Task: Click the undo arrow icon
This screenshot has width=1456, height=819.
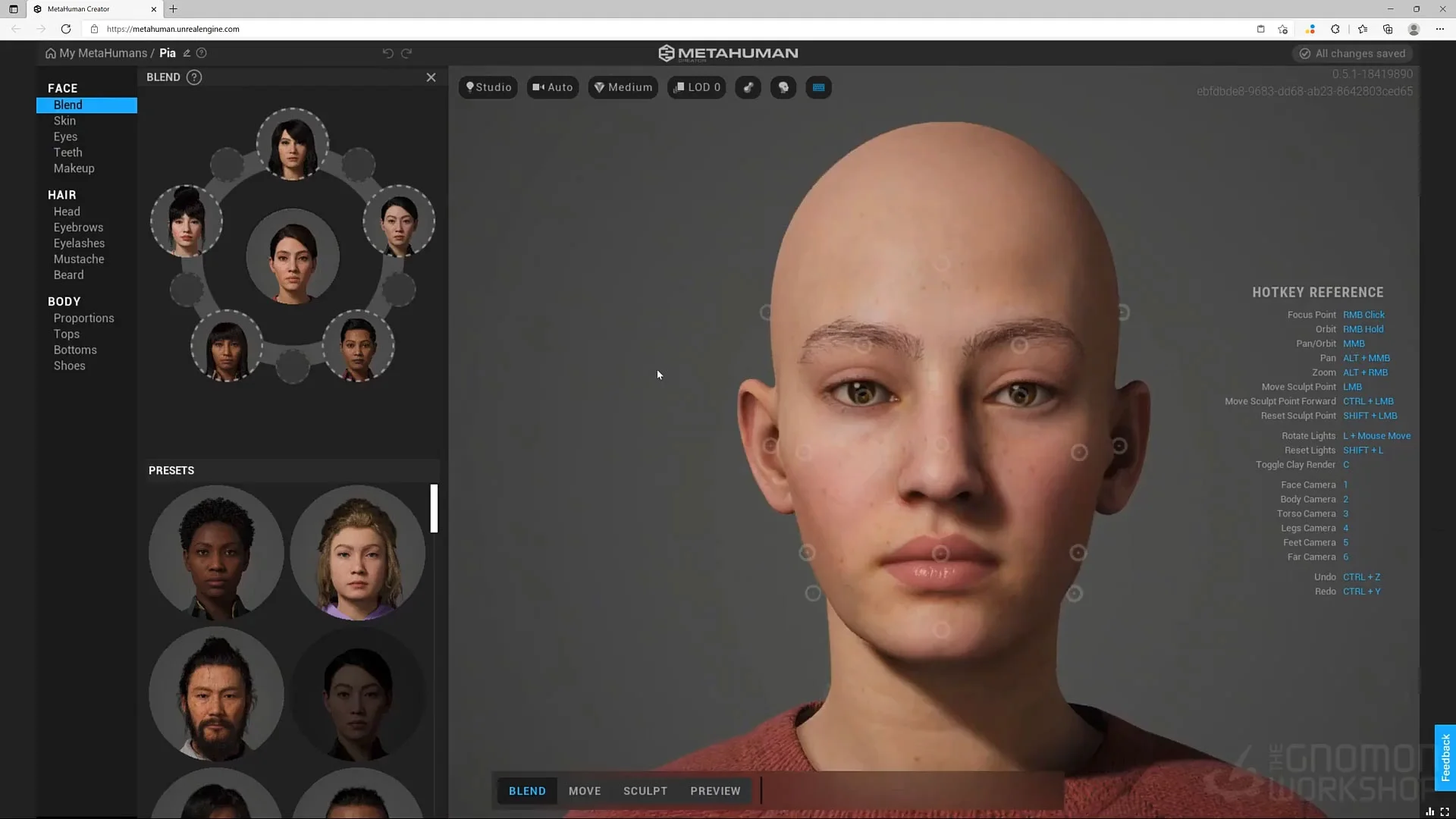Action: tap(388, 53)
